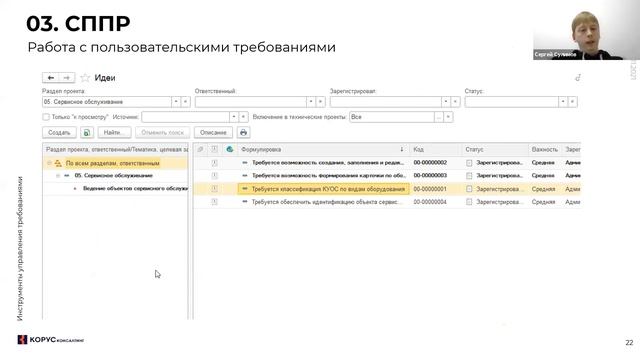
Task: Open selection button of Зарегистрировал field
Action: pos(455,102)
